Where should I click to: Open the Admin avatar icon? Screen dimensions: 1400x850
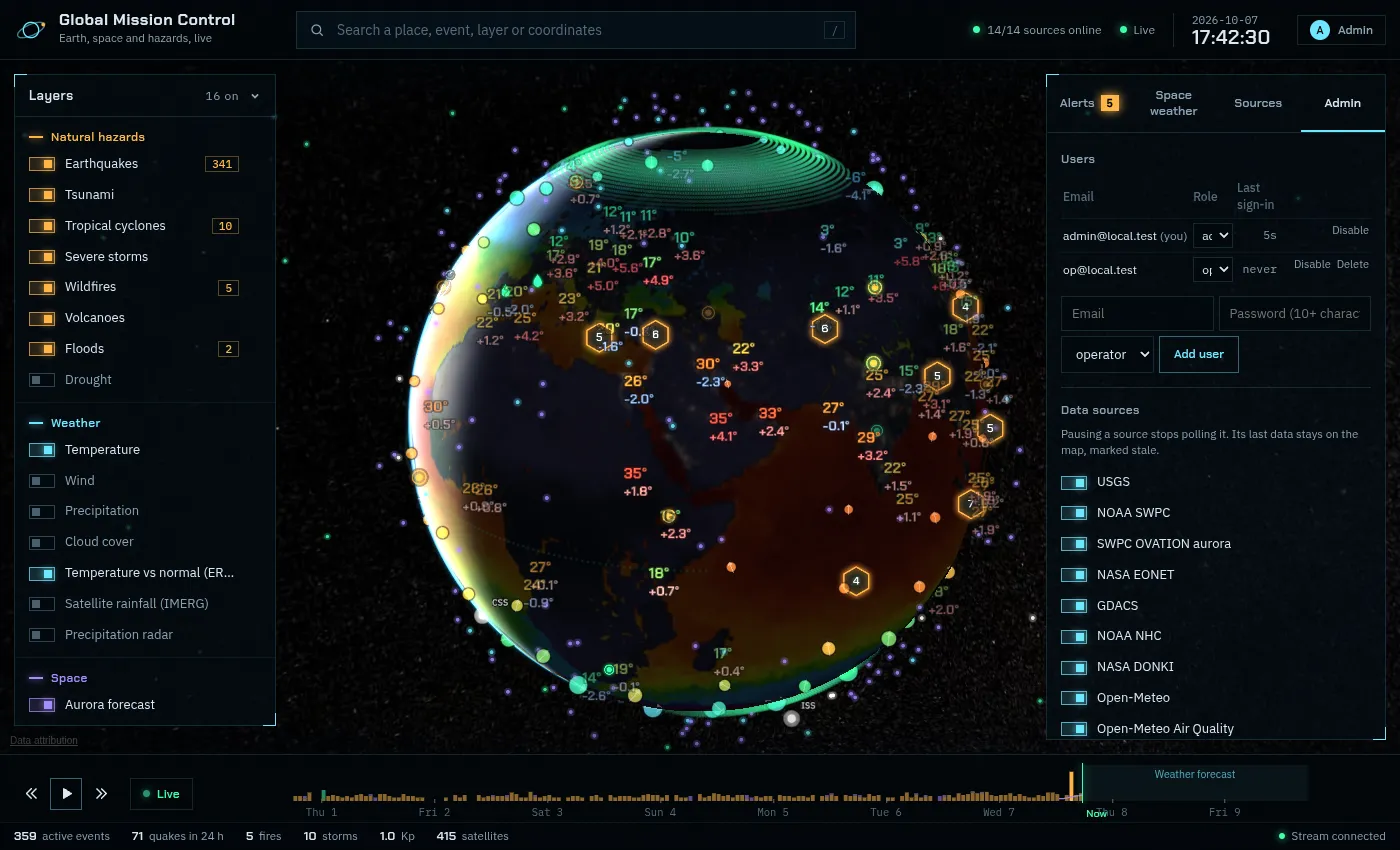(x=1320, y=30)
